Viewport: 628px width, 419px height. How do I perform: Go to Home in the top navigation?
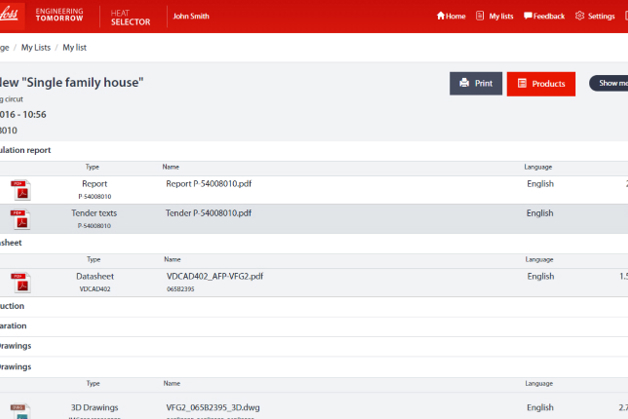pyautogui.click(x=451, y=16)
